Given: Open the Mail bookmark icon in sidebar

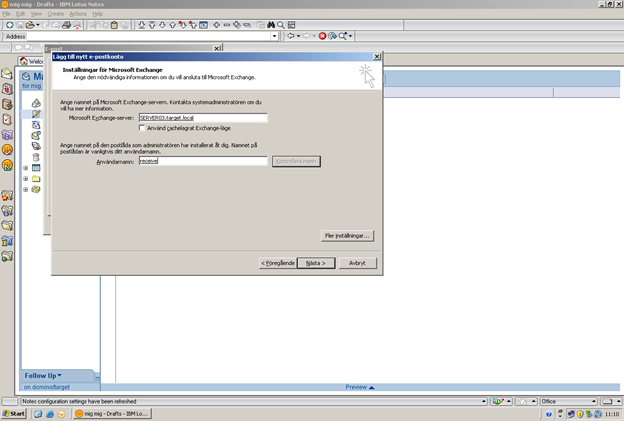Looking at the screenshot, I should click(x=7, y=74).
